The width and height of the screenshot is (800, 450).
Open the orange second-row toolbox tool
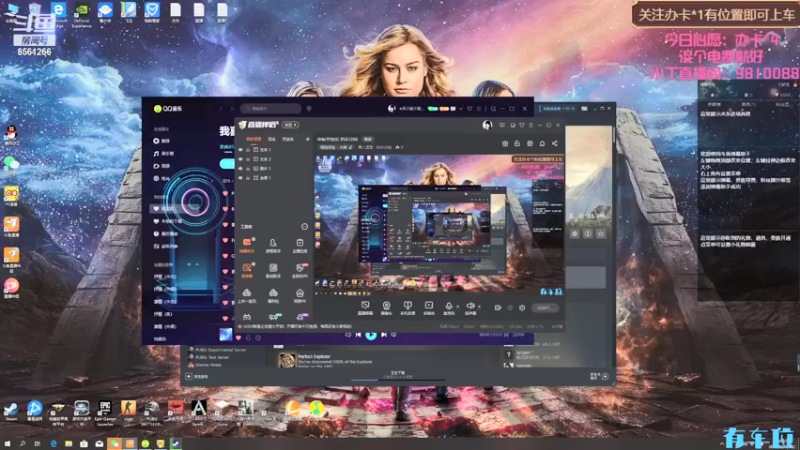pyautogui.click(x=247, y=270)
